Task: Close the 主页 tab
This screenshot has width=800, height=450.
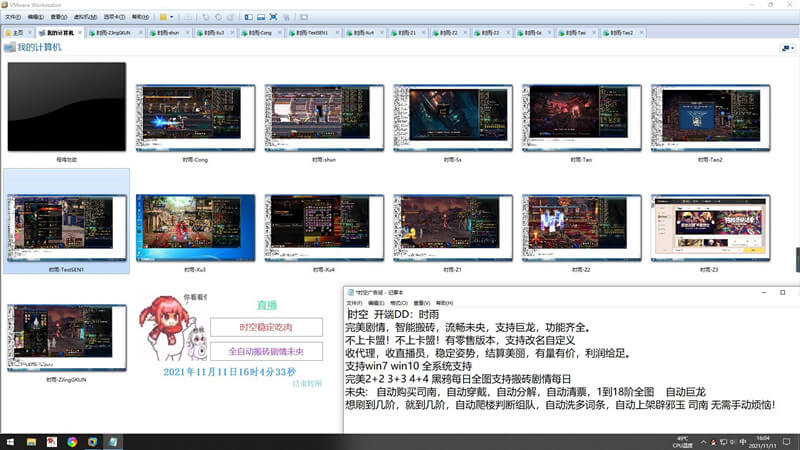Action: pos(30,33)
